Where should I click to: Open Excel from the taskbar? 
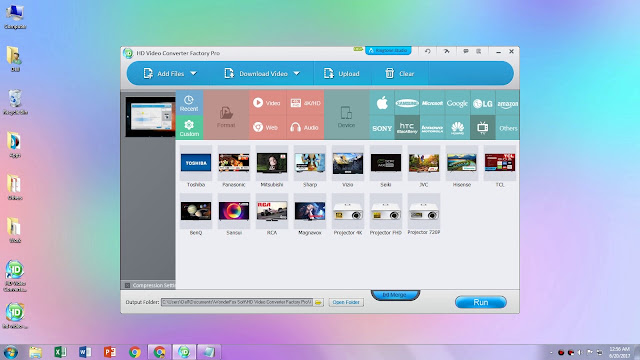[x=60, y=352]
